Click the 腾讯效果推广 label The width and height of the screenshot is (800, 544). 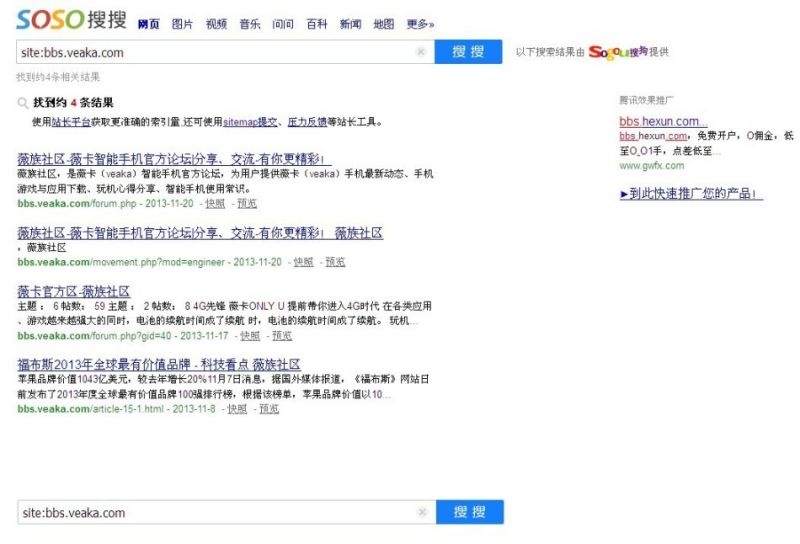[x=646, y=100]
